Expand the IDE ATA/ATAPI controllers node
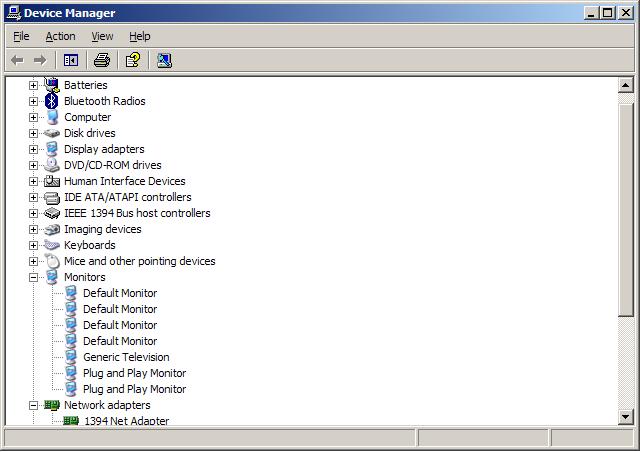640x452 pixels. pos(33,198)
